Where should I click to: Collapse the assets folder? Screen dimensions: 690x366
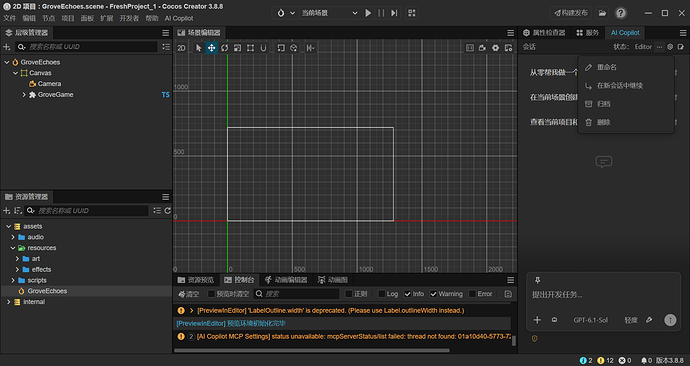click(8, 226)
